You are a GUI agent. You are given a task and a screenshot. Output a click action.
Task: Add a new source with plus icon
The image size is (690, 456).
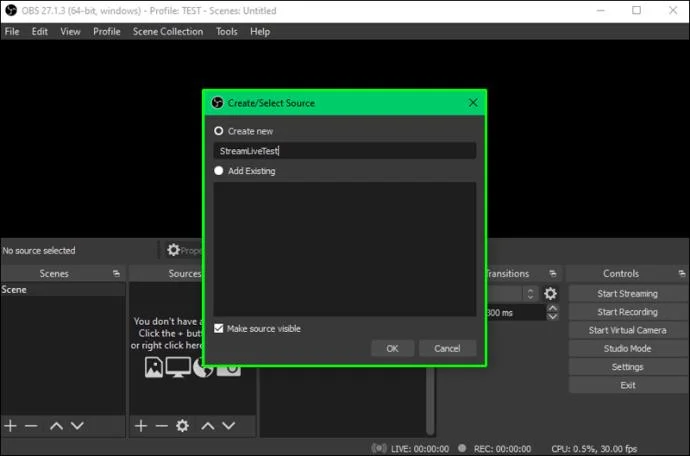click(141, 426)
